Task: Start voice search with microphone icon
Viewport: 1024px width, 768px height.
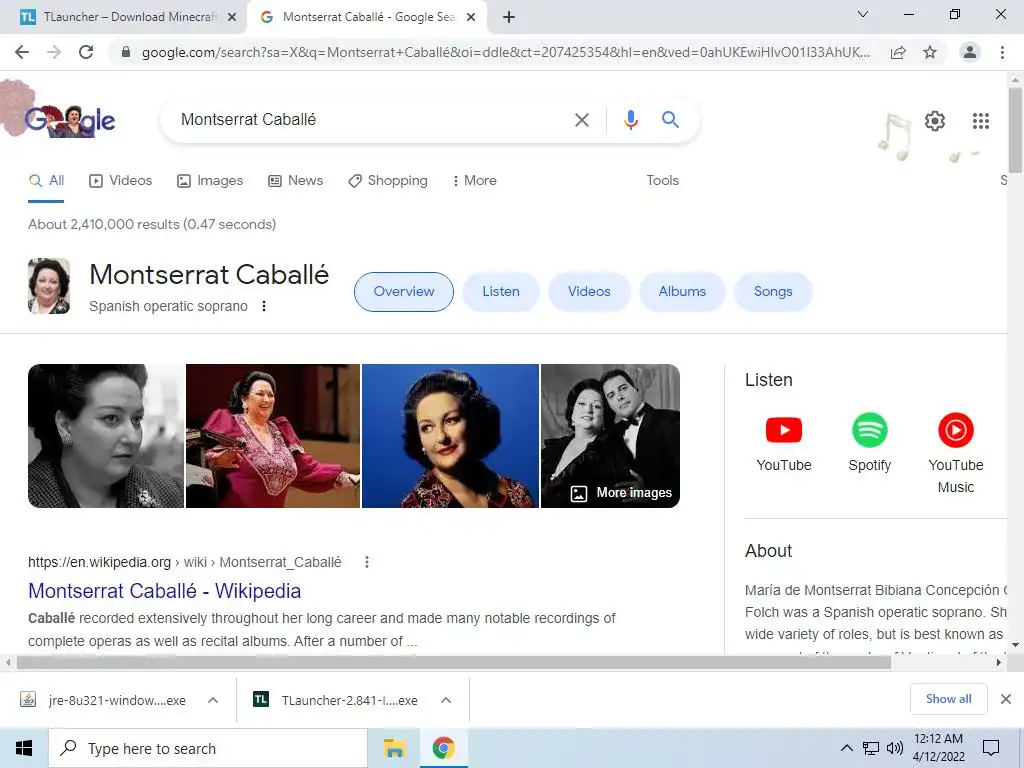Action: point(630,120)
